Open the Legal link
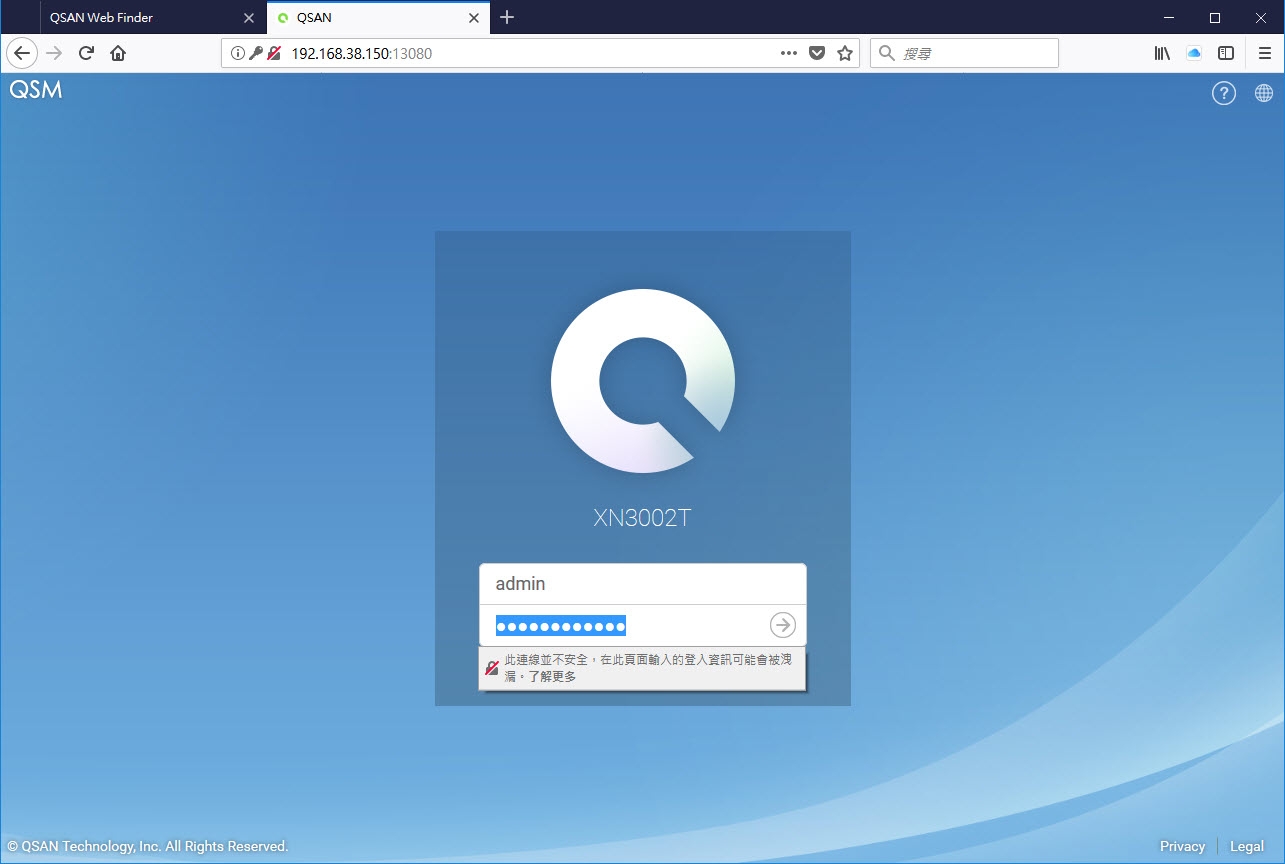This screenshot has width=1285, height=864. pyautogui.click(x=1247, y=846)
